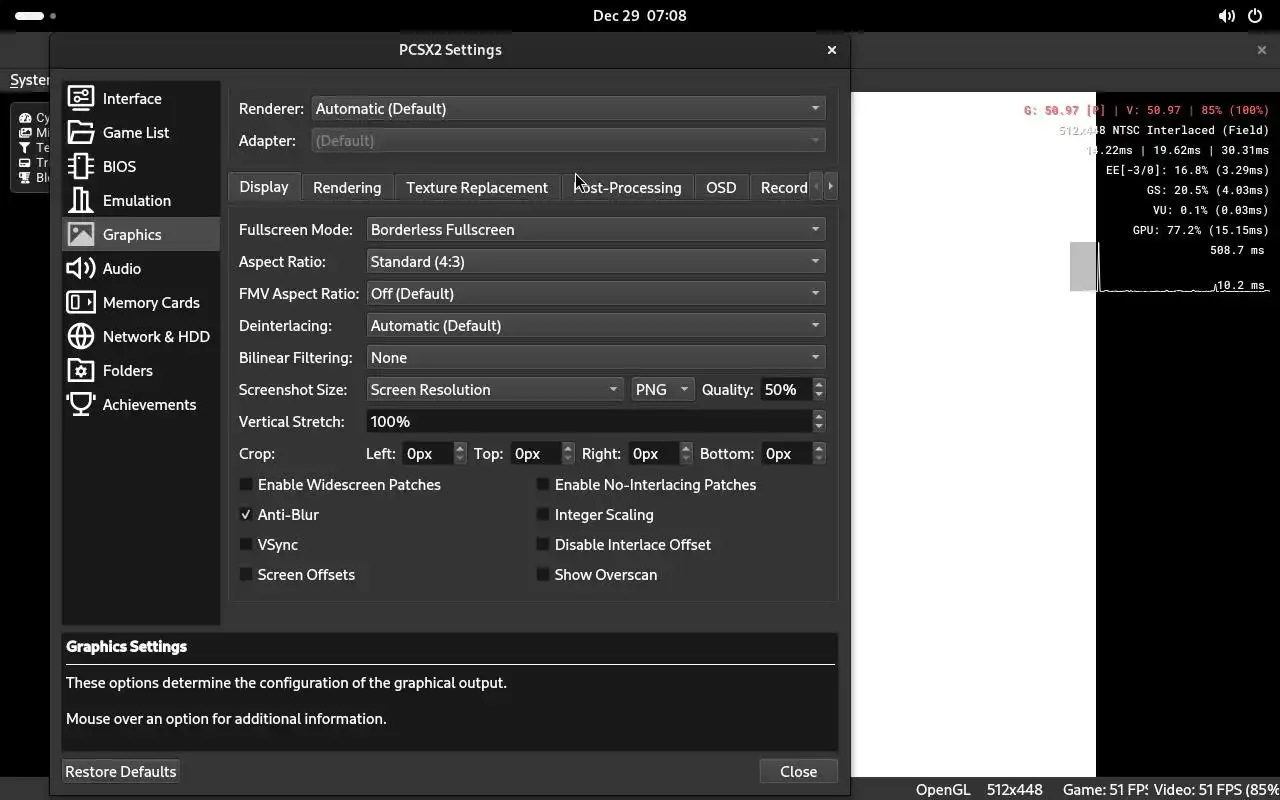The image size is (1280, 800).
Task: Check Disable Interlace Offset
Action: [543, 544]
